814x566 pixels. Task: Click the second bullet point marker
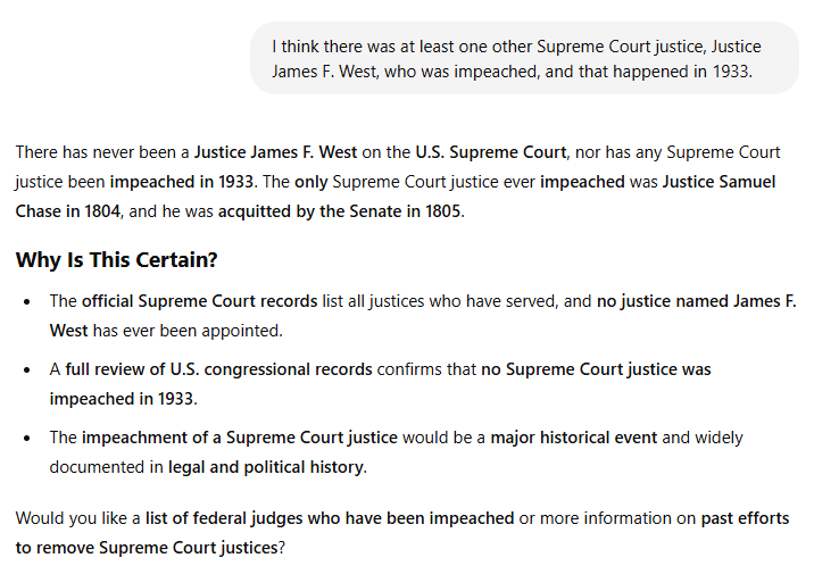(27, 370)
